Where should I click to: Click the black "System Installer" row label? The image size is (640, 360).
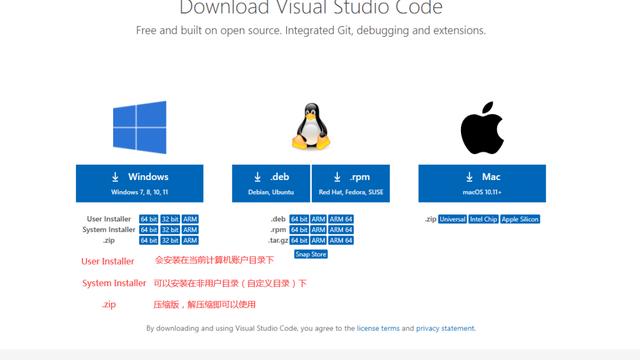pos(109,230)
